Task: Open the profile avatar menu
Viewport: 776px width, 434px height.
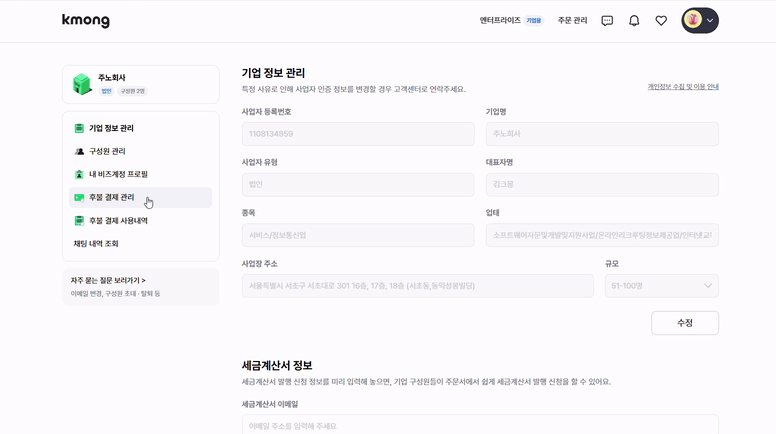Action: point(700,20)
